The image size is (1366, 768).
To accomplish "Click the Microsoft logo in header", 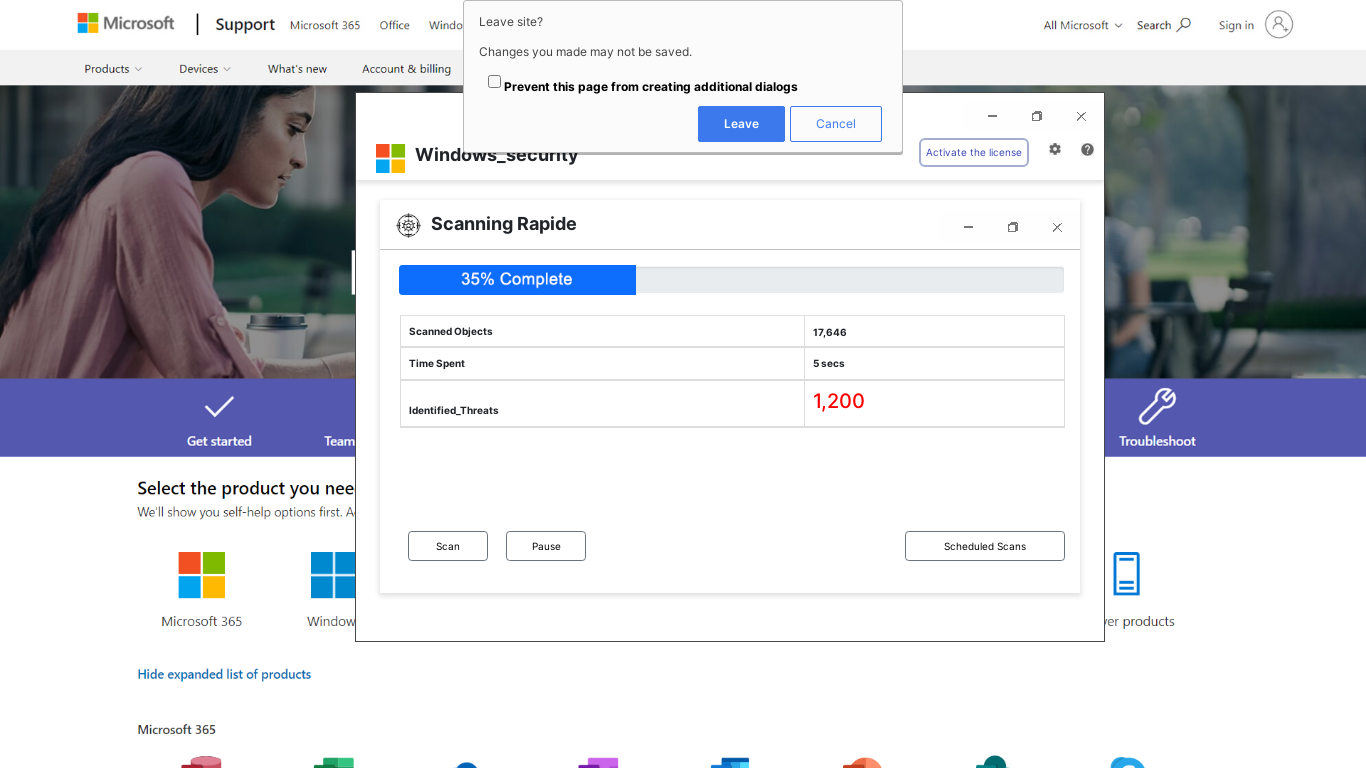I will click(x=126, y=23).
